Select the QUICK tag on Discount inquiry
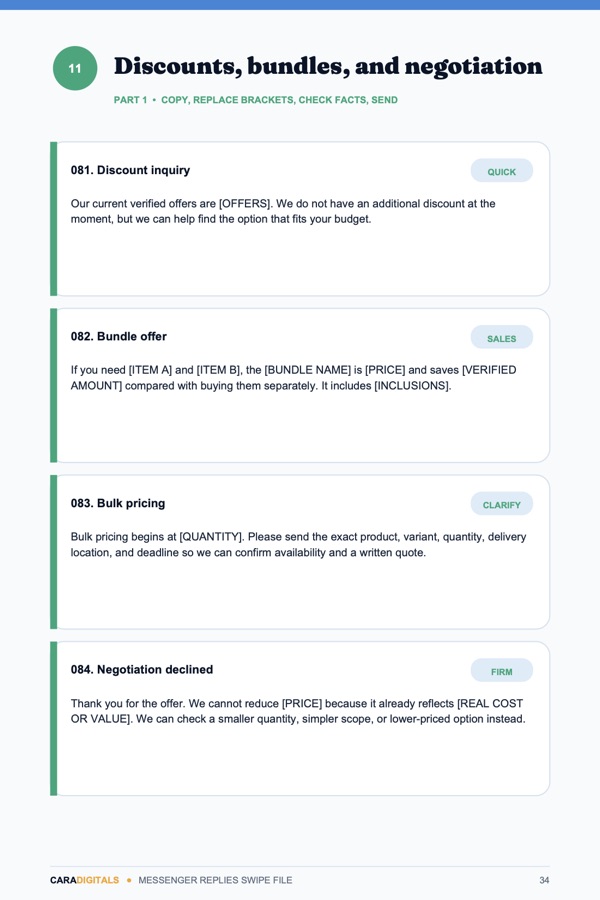 (502, 171)
